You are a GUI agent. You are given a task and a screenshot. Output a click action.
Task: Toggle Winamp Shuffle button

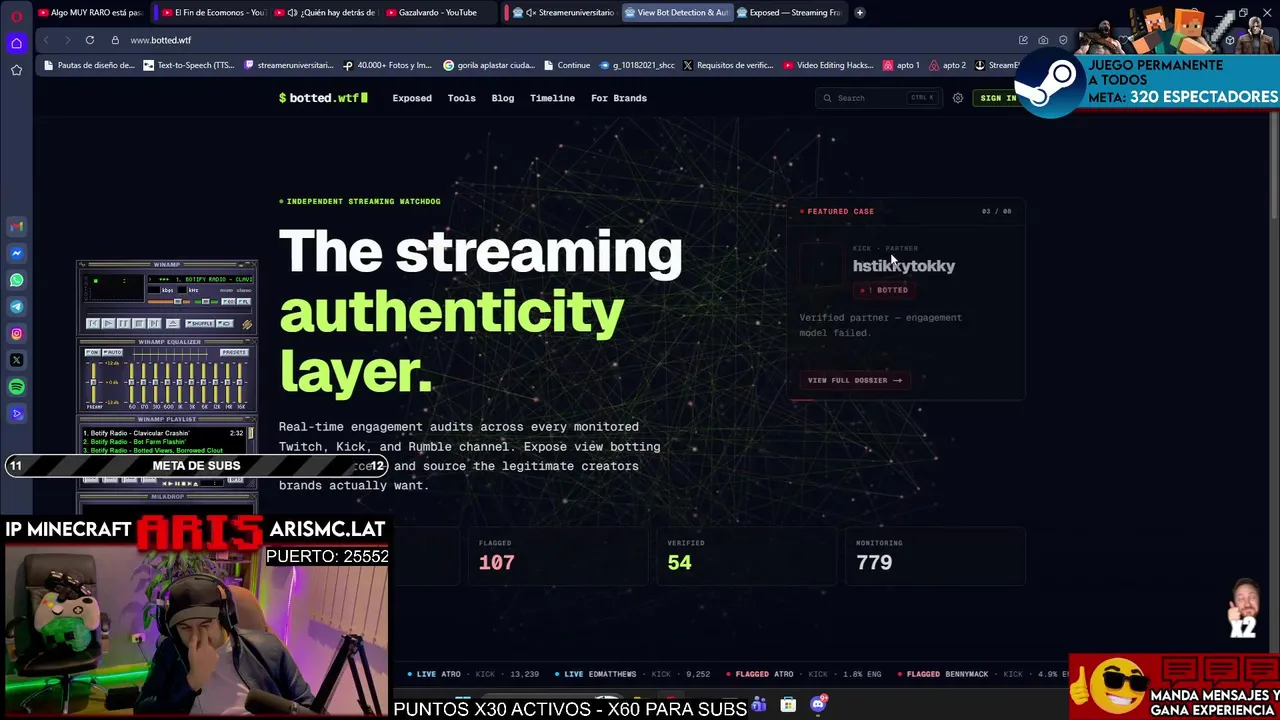click(199, 323)
